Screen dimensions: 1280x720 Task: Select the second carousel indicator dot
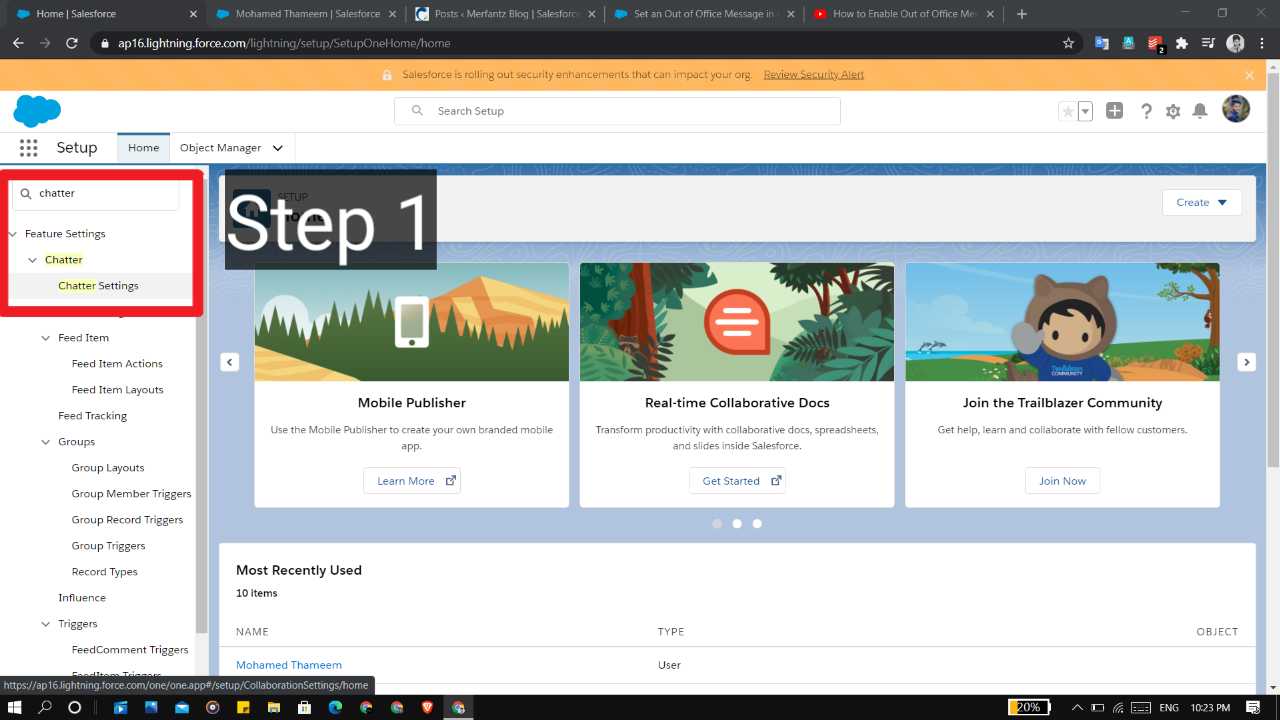737,523
